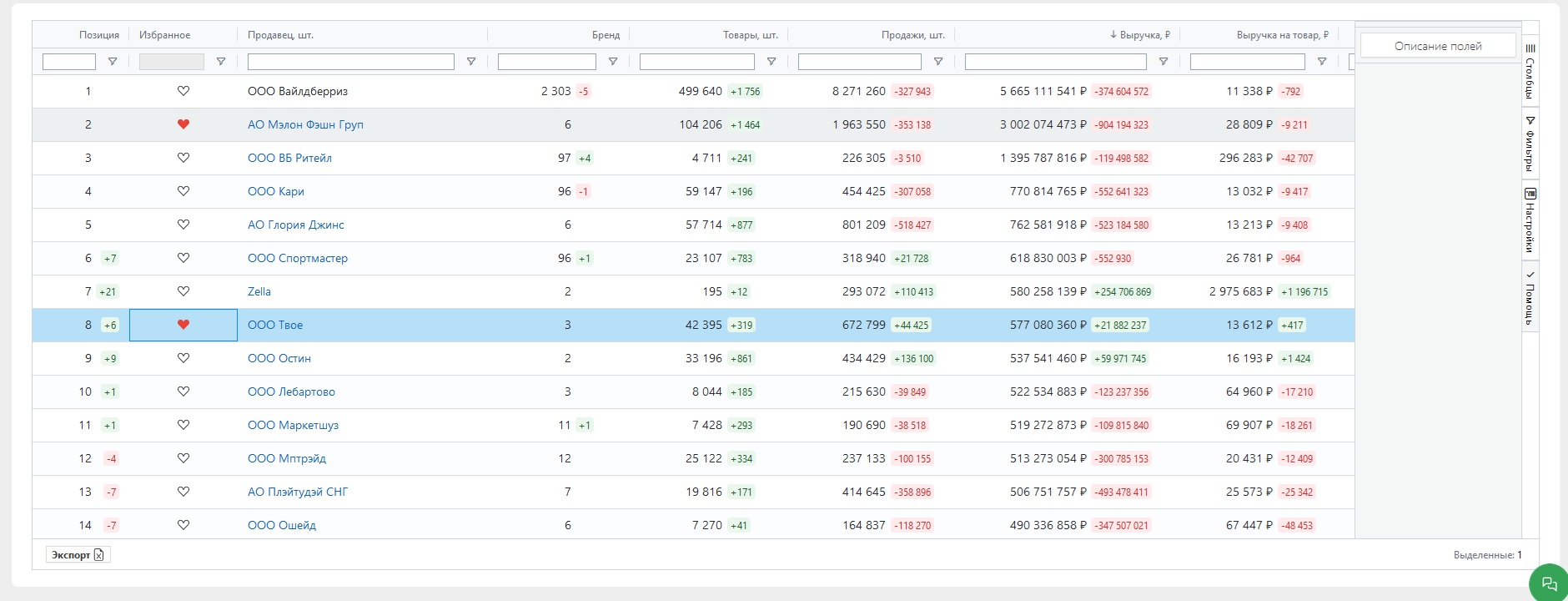Mark АО Плэйтудэй СНГ as favorite

pyautogui.click(x=183, y=492)
